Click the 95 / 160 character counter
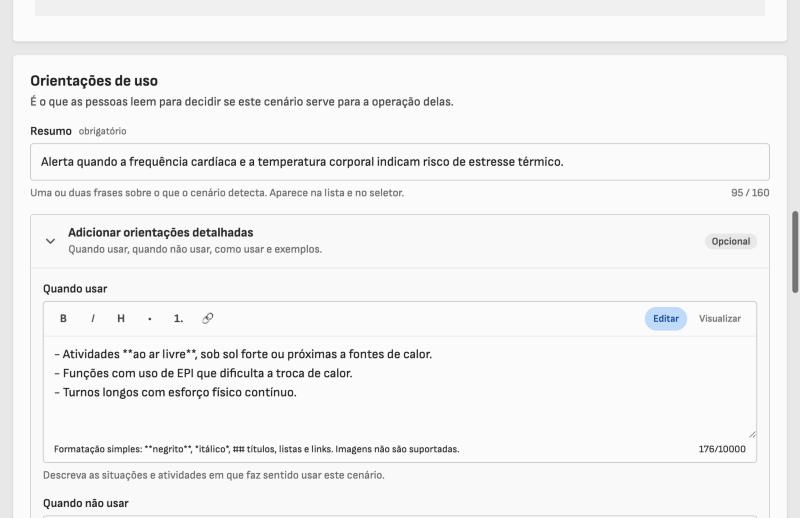This screenshot has width=800, height=518. click(750, 193)
